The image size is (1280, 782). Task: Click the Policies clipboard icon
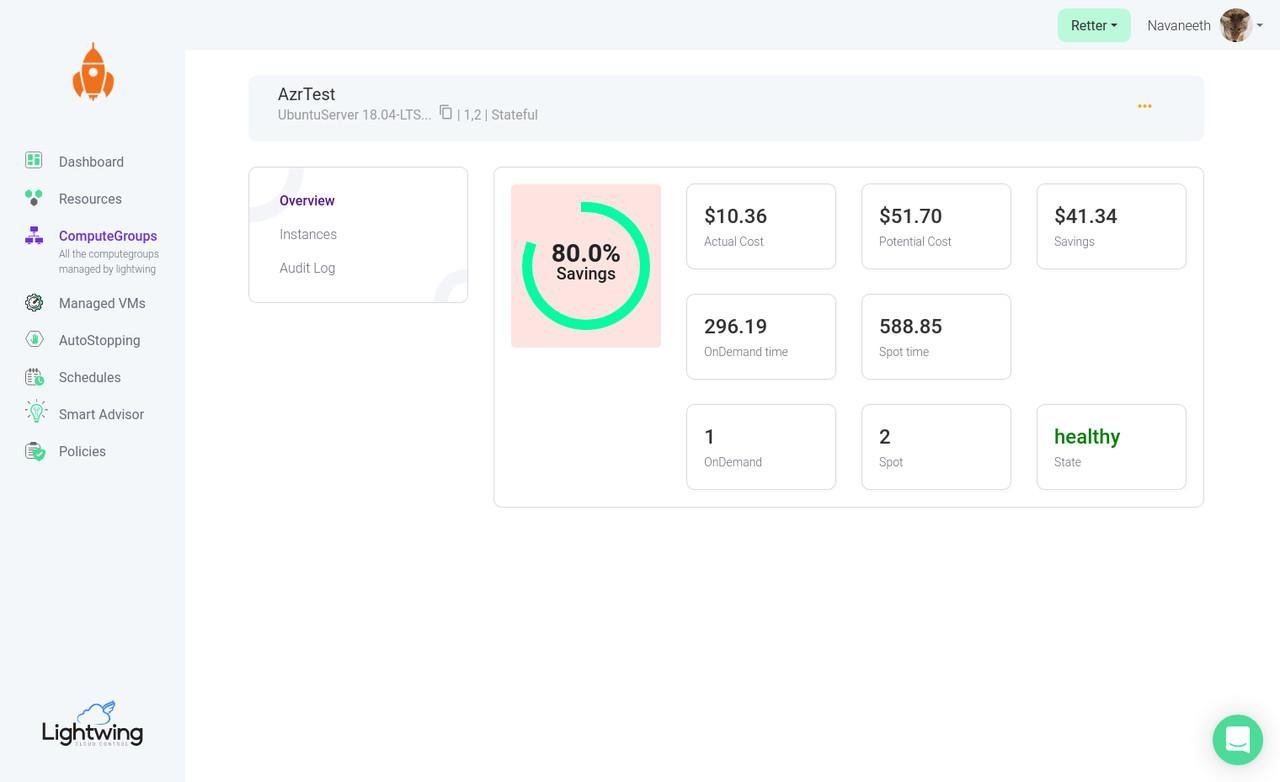tap(35, 451)
